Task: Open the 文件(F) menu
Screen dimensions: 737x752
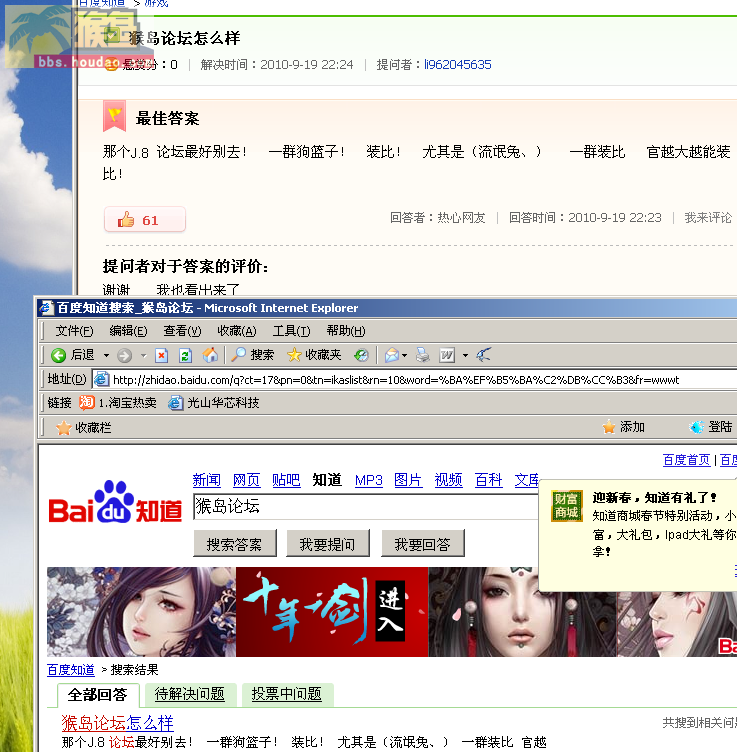Action: click(74, 331)
